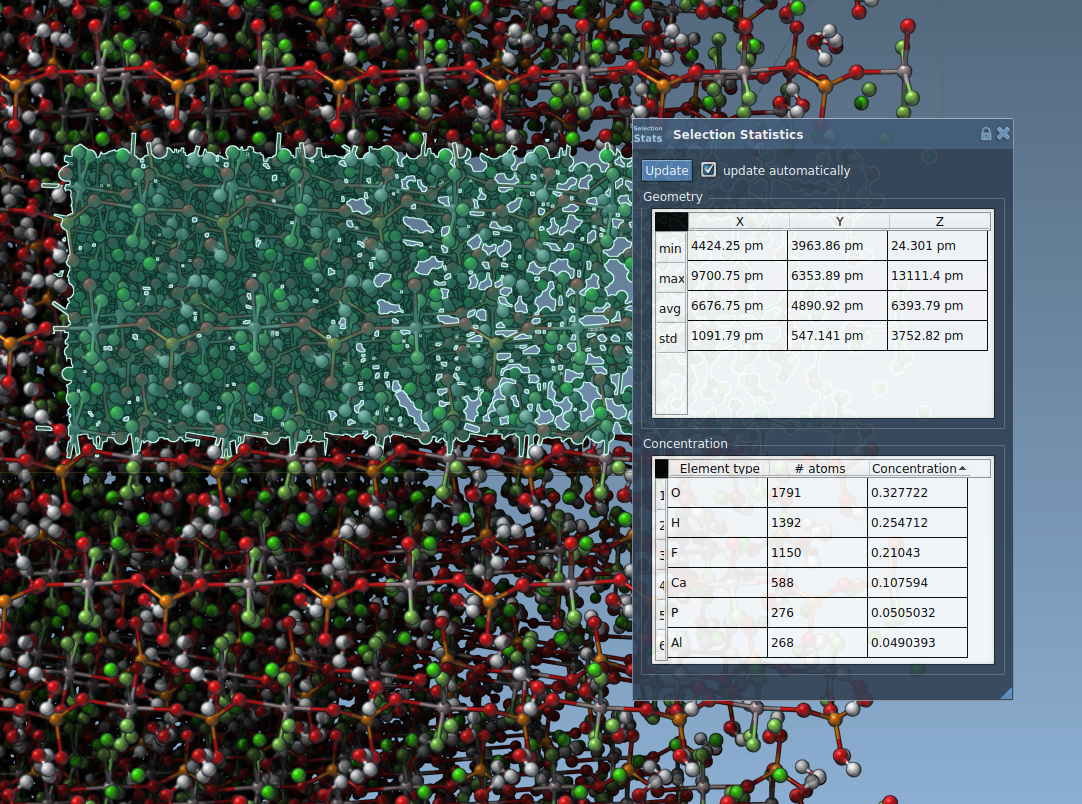Click the Geometry table corner select-all box
The image size is (1082, 804).
click(670, 221)
